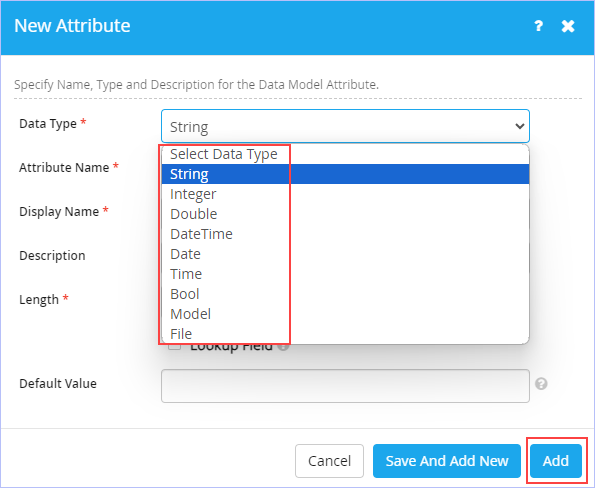Close the New Attribute dialog
This screenshot has height=488, width=595.
(x=568, y=26)
